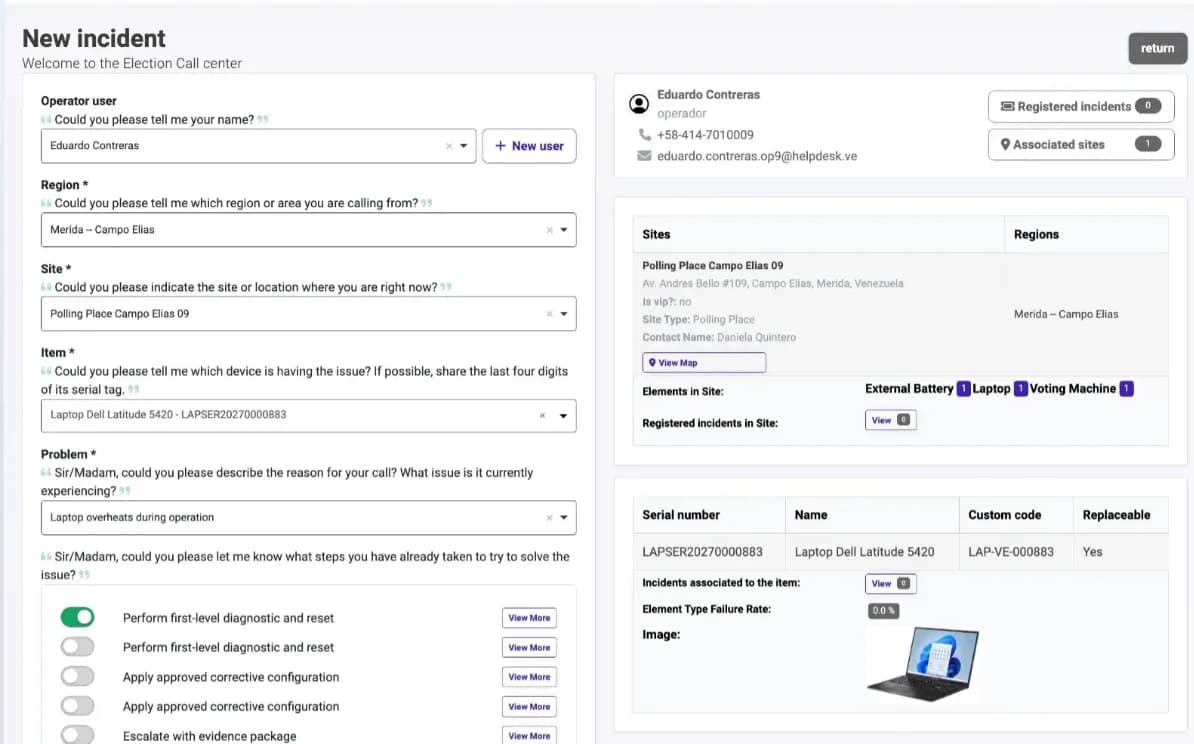Open the Region dropdown arrow
The width and height of the screenshot is (1194, 744).
pos(564,230)
